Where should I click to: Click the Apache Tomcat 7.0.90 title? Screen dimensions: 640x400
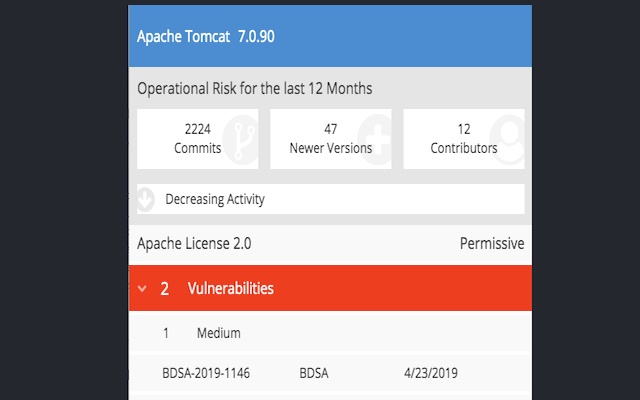tap(205, 36)
